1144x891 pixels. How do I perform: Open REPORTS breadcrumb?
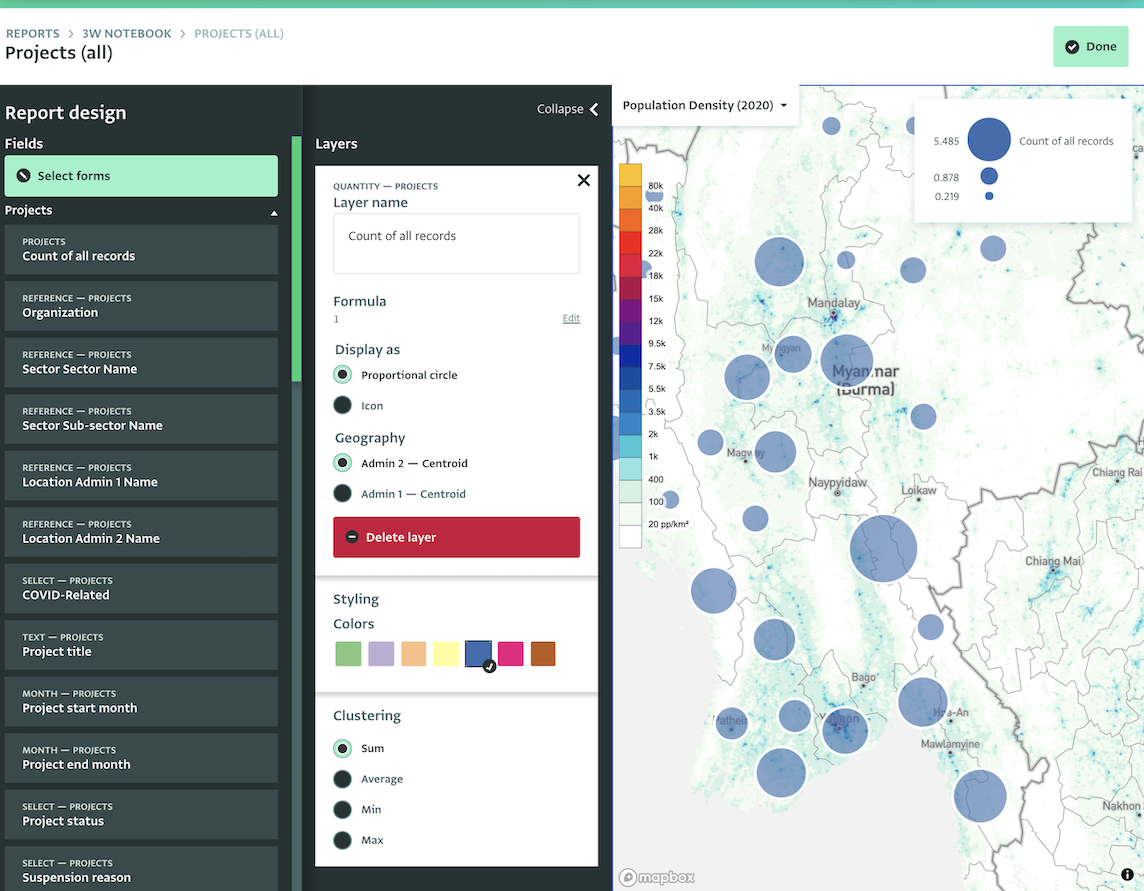click(33, 34)
